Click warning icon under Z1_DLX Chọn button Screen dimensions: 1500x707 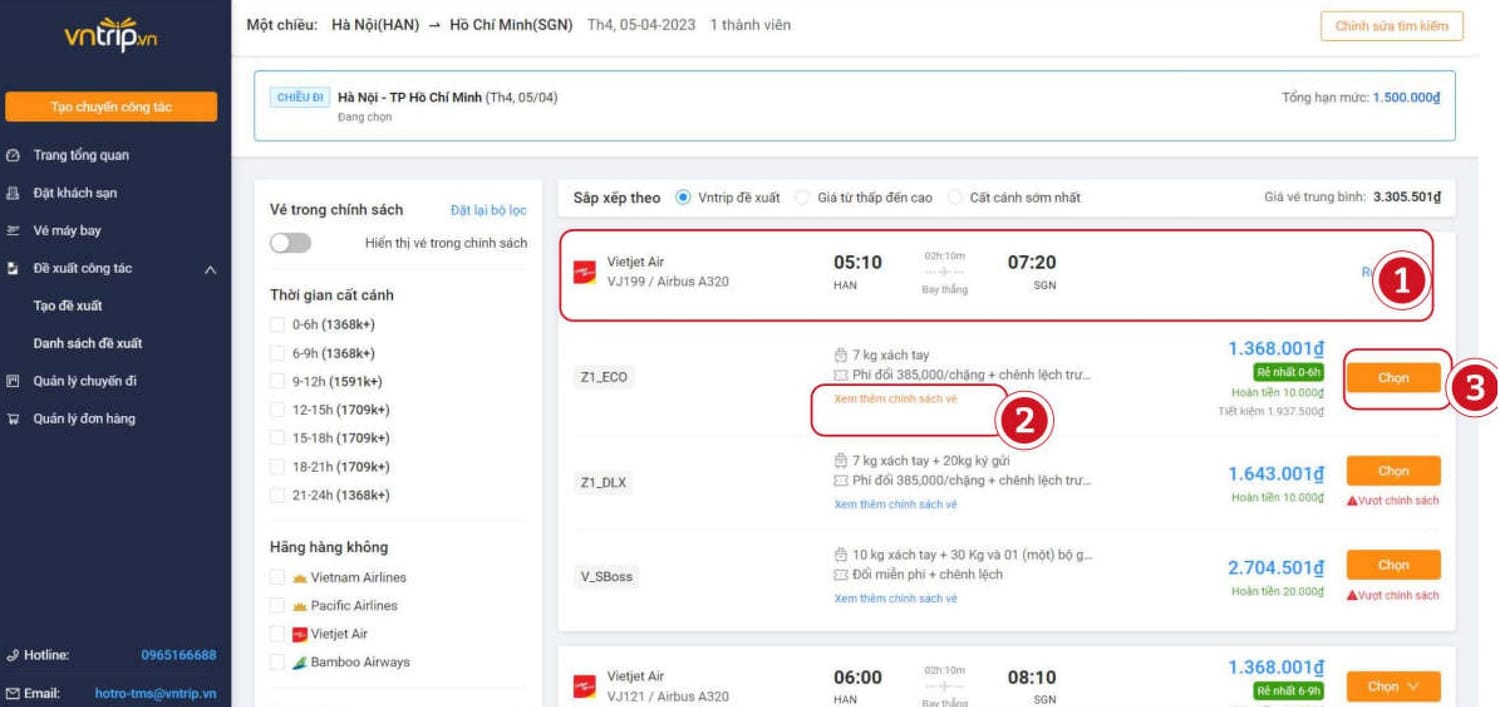coord(1352,500)
